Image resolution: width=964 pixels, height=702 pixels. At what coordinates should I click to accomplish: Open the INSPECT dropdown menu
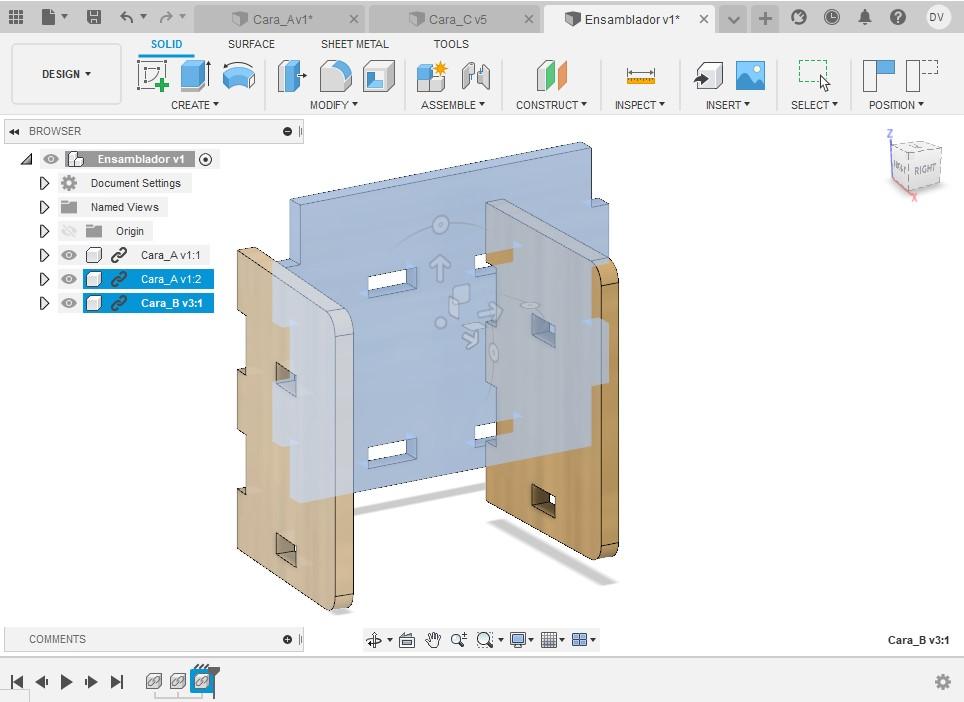point(639,105)
